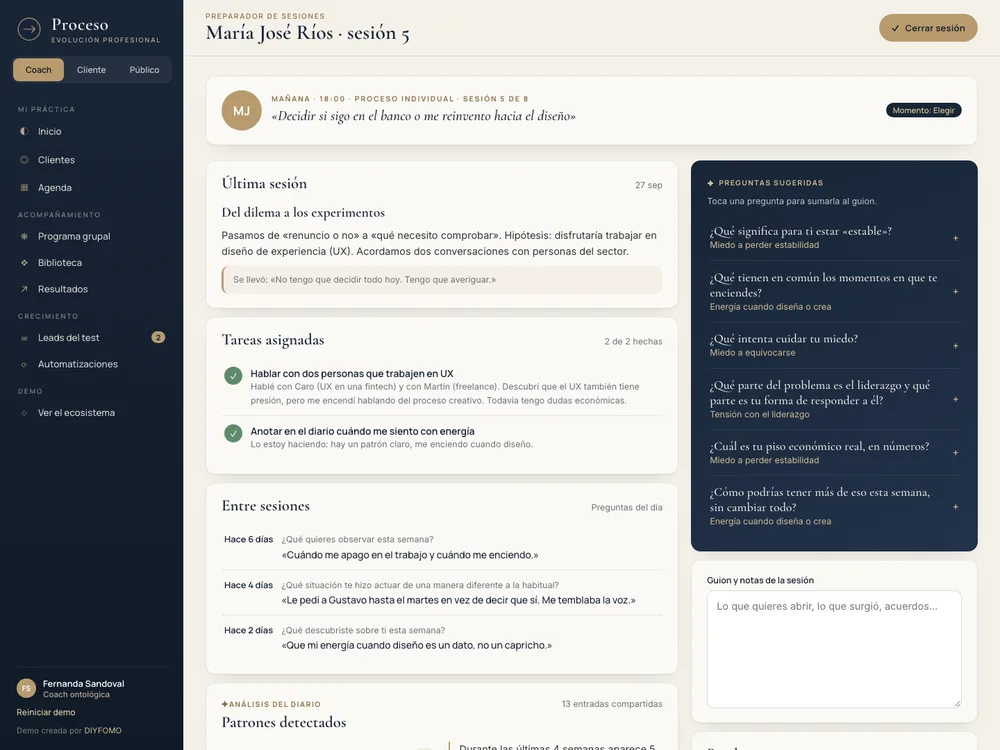This screenshot has width=1000, height=750.
Task: Click the Leads del test count badge
Action: (x=158, y=337)
